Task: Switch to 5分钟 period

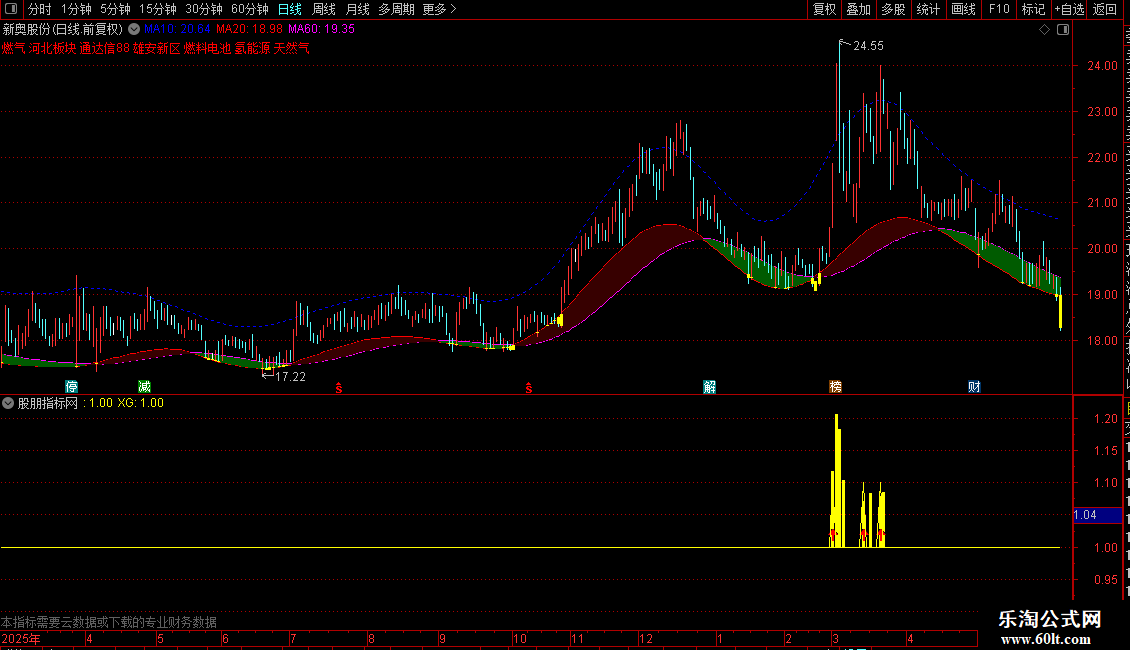Action: (115, 9)
